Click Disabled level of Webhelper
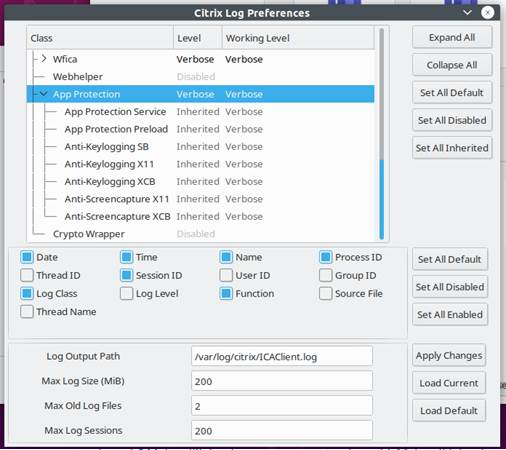Viewport: 506px width, 450px height. 196,77
